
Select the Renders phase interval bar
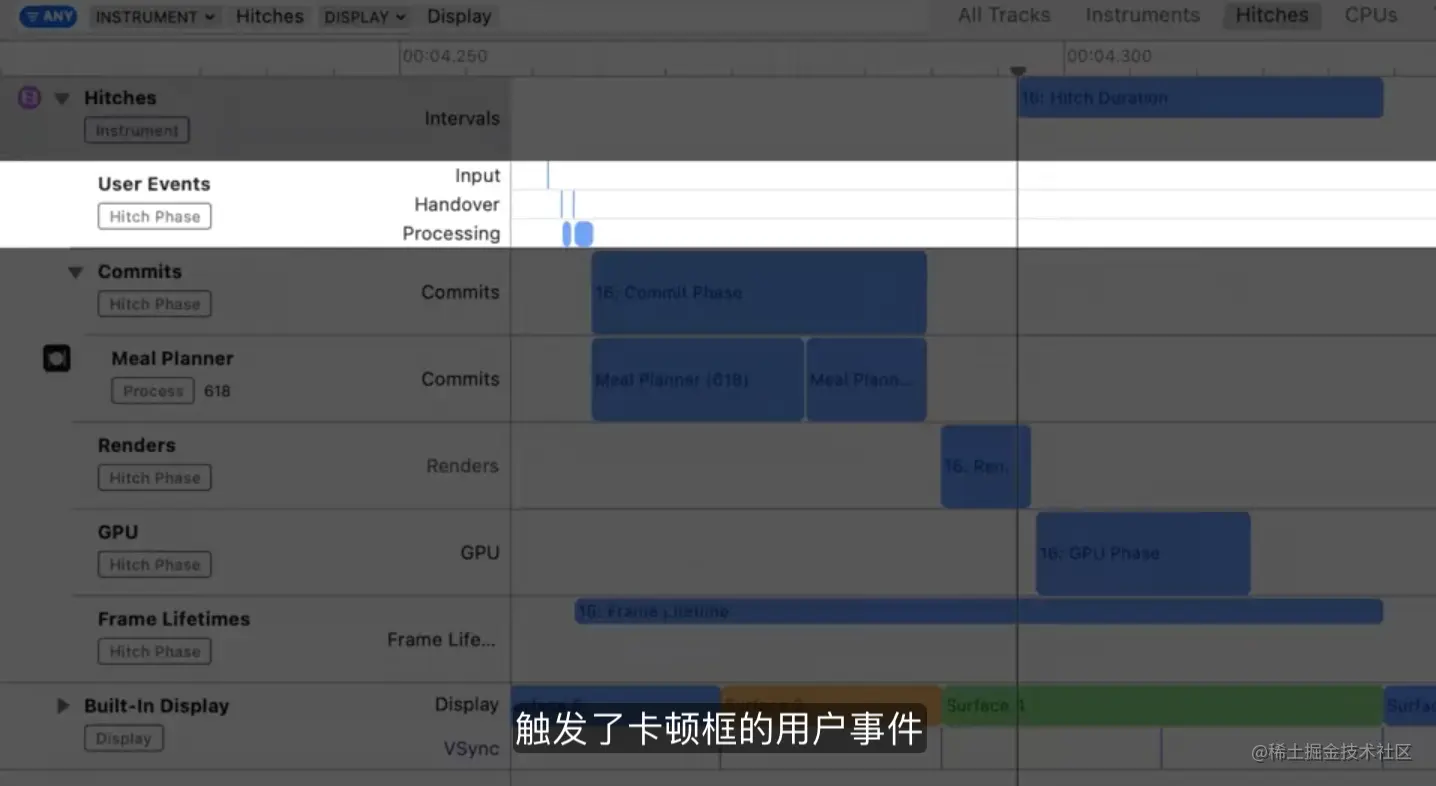[986, 466]
